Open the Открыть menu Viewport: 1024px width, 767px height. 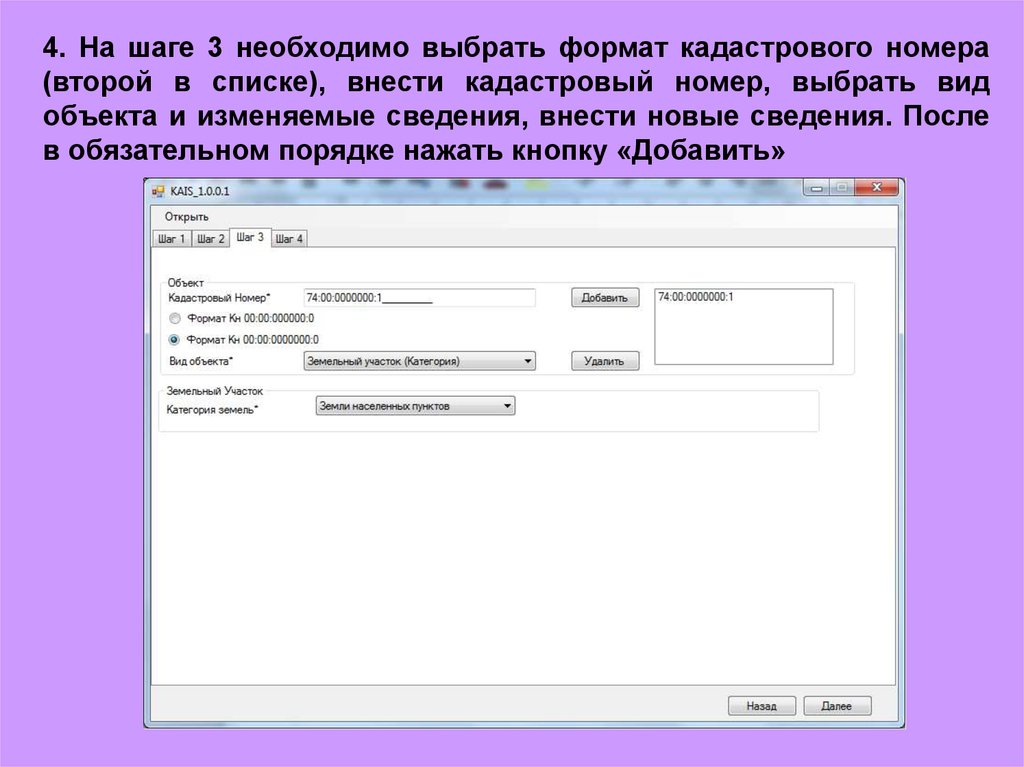pos(187,216)
